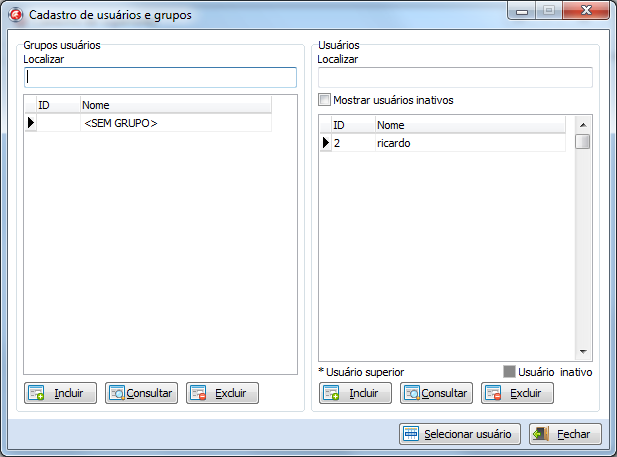Click the Nome column header in groups grid
The image size is (617, 457).
pos(174,105)
